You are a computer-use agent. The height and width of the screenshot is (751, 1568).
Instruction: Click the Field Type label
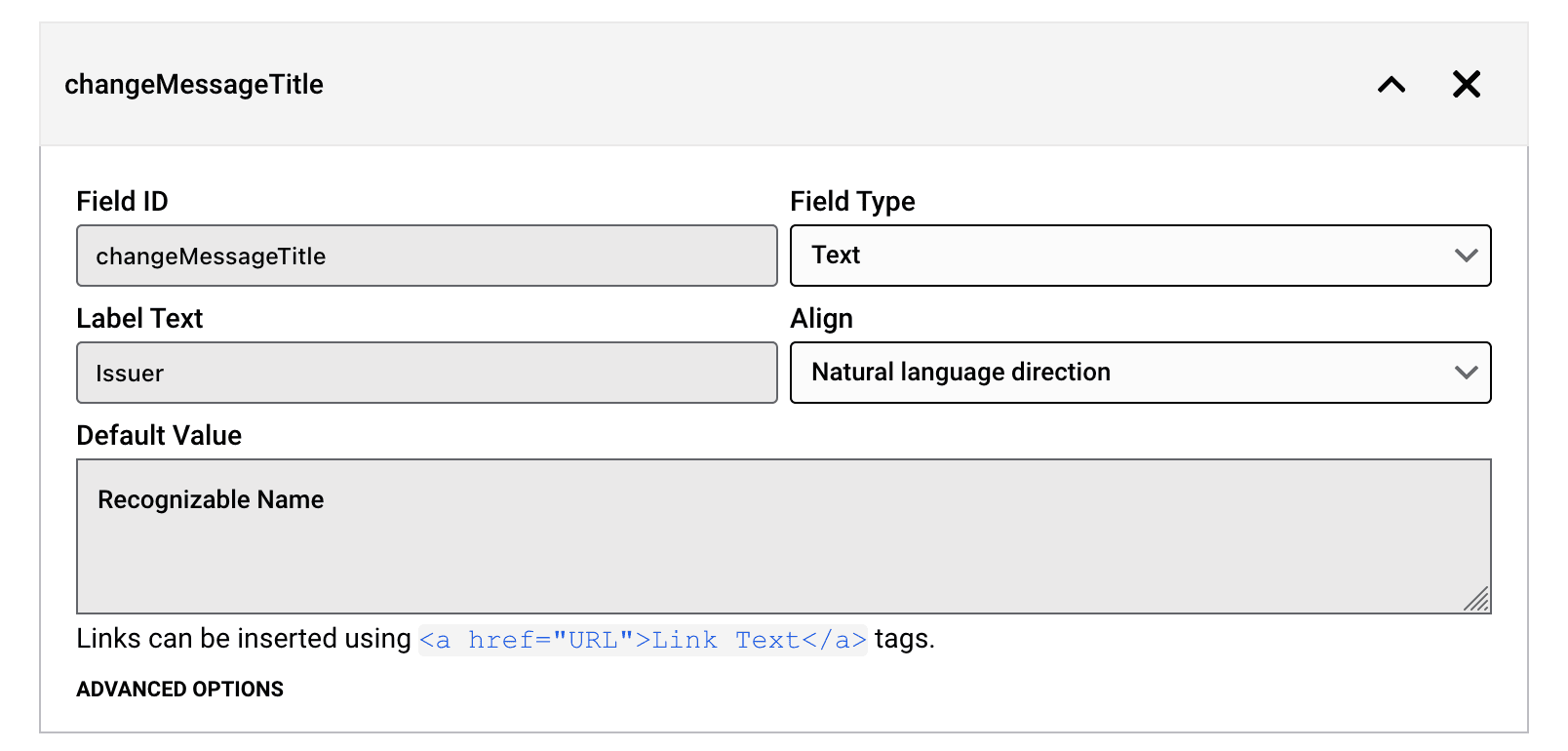click(852, 201)
